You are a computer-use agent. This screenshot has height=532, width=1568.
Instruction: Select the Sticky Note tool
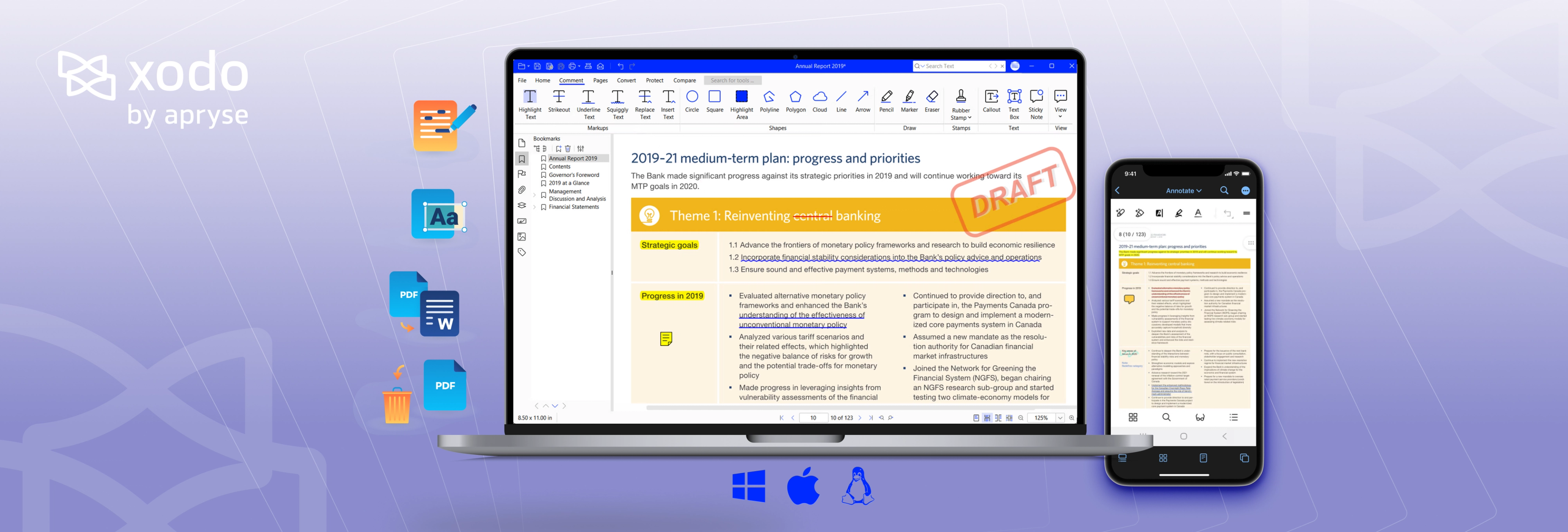click(1036, 104)
